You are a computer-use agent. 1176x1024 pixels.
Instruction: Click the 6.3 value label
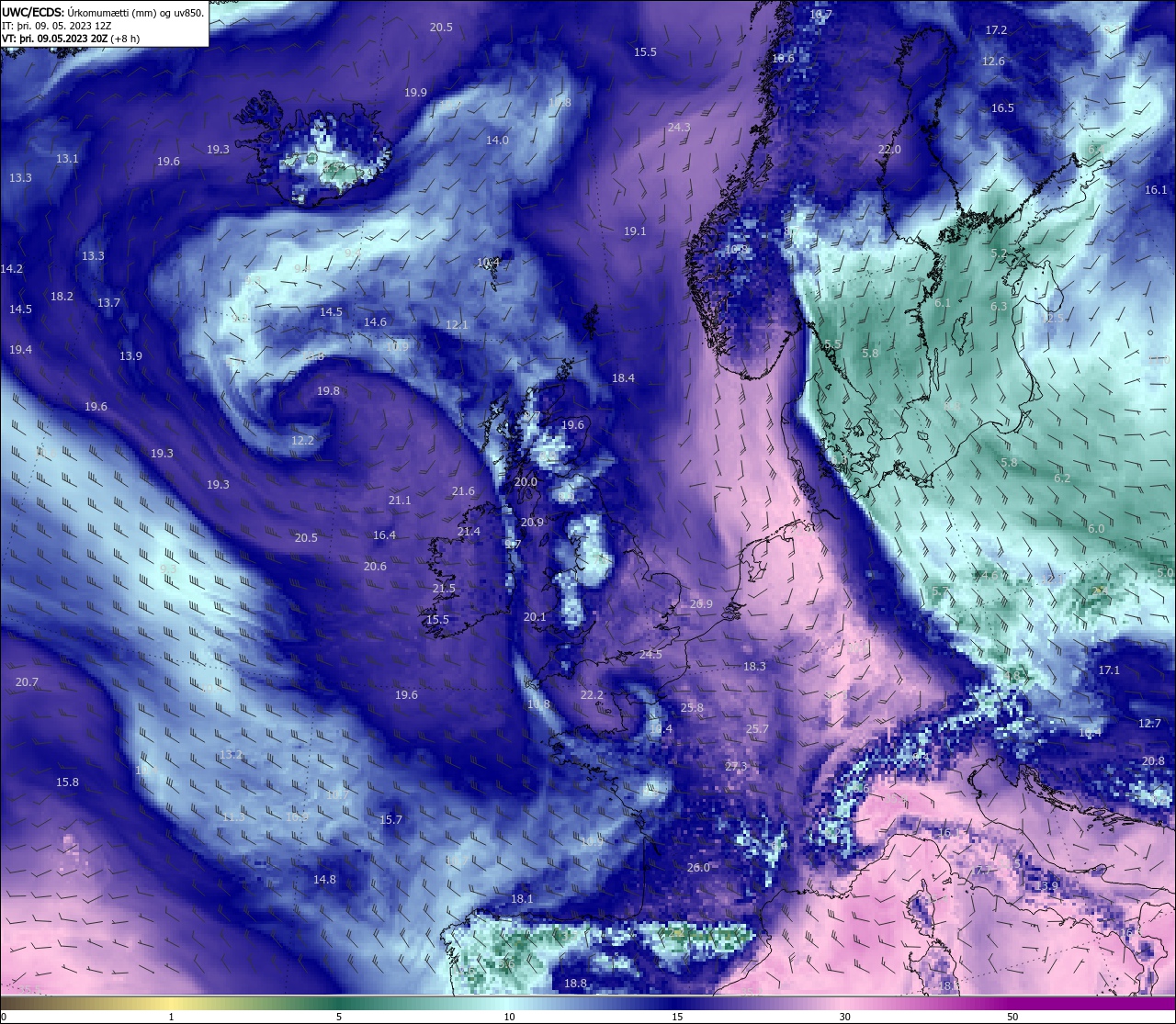pos(999,307)
